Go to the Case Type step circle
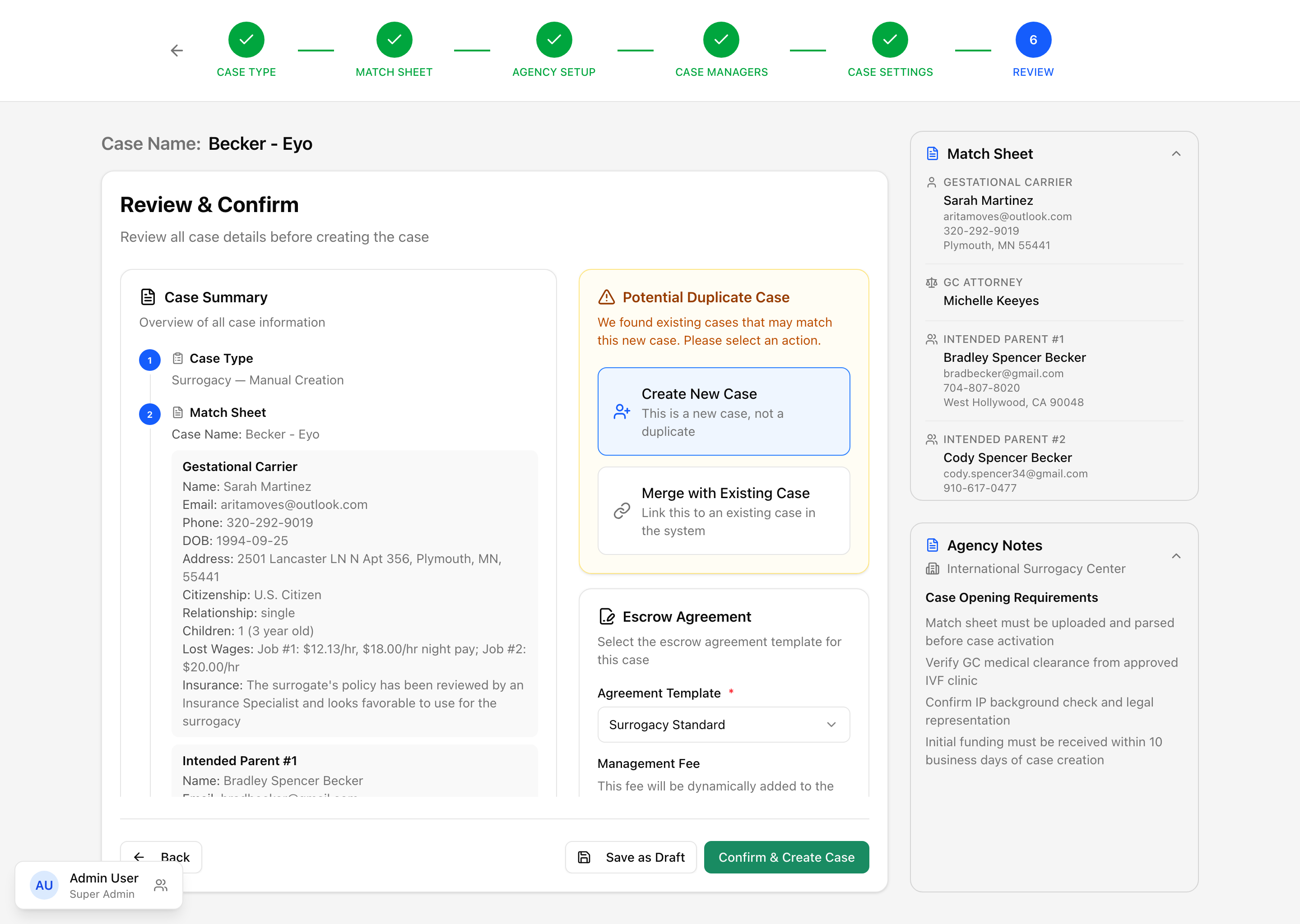Image resolution: width=1300 pixels, height=924 pixels. tap(246, 40)
